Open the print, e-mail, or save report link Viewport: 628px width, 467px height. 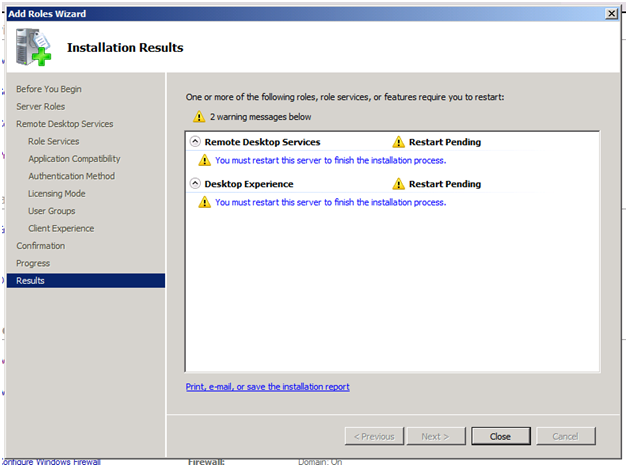(268, 387)
